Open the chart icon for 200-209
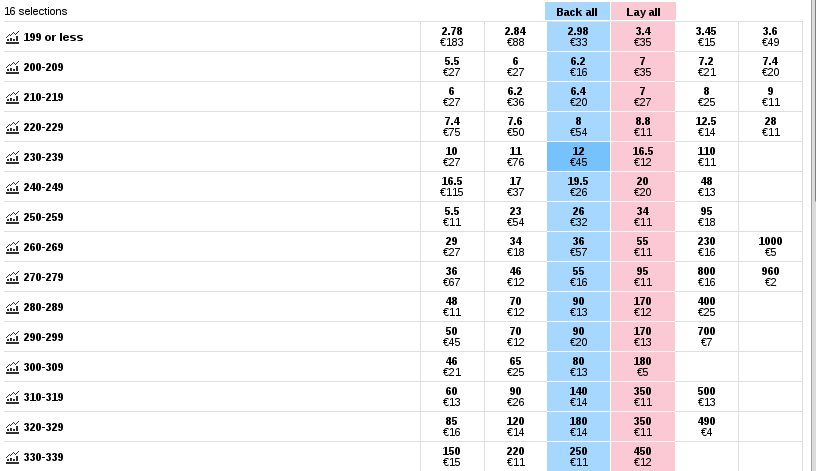The image size is (816, 471). (12, 67)
